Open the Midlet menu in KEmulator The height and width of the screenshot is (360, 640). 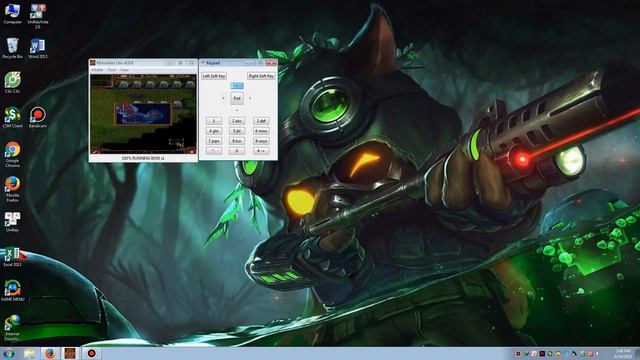coord(97,70)
